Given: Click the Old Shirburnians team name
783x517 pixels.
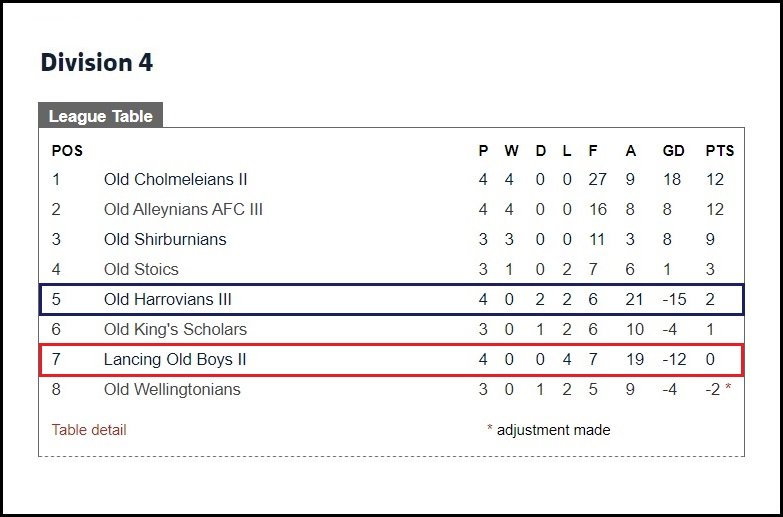Looking at the screenshot, I should point(165,239).
